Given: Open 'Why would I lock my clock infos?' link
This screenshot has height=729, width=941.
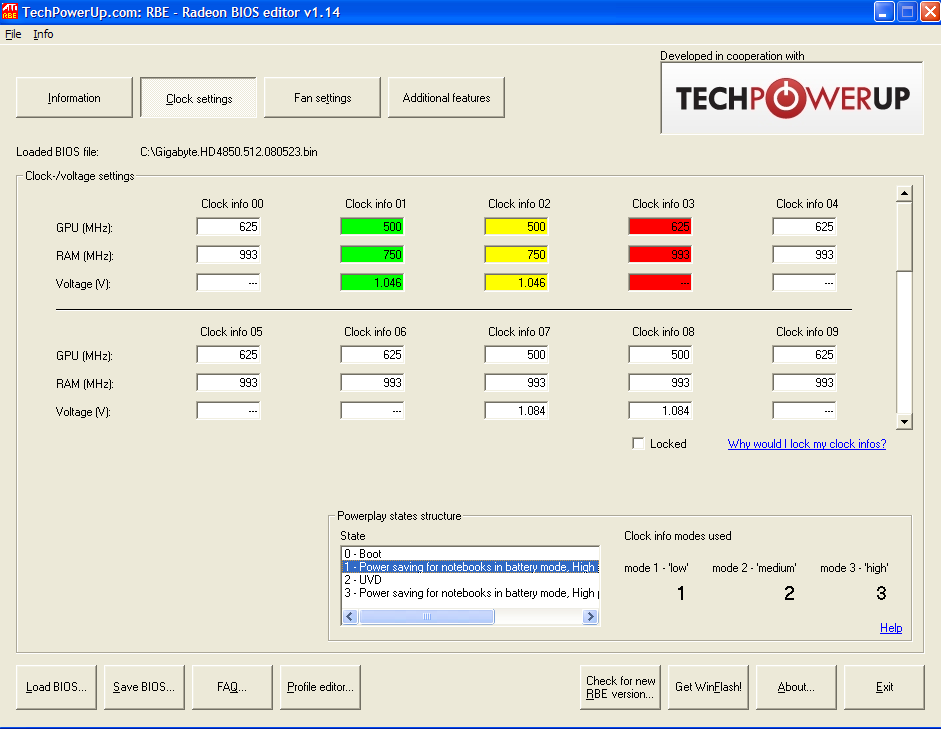Looking at the screenshot, I should [x=806, y=444].
